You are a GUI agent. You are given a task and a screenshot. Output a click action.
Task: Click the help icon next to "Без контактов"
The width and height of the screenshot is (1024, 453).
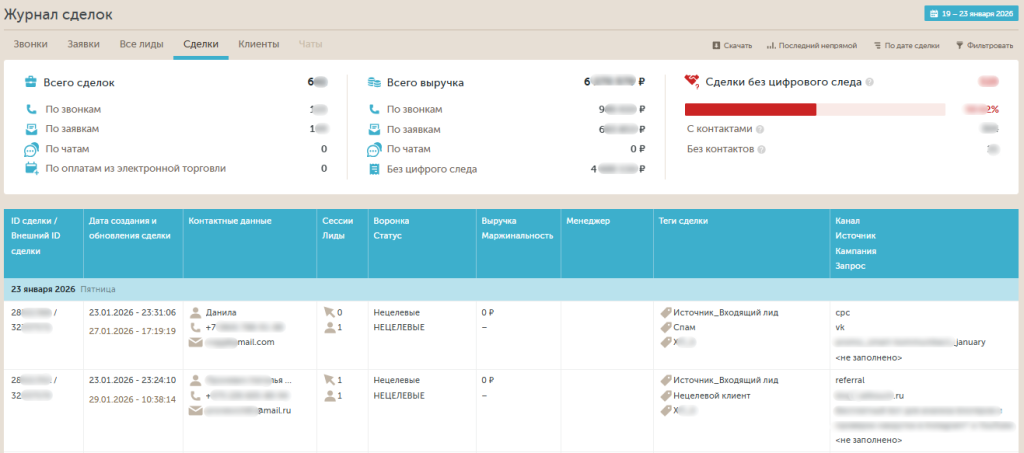(762, 149)
